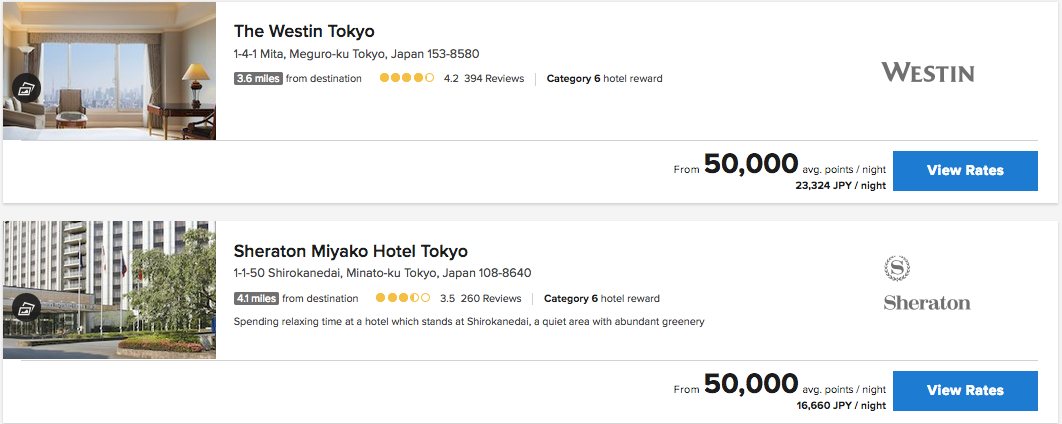Read the 394 Reviews for Westin
This screenshot has height=424, width=1062.
(x=494, y=79)
